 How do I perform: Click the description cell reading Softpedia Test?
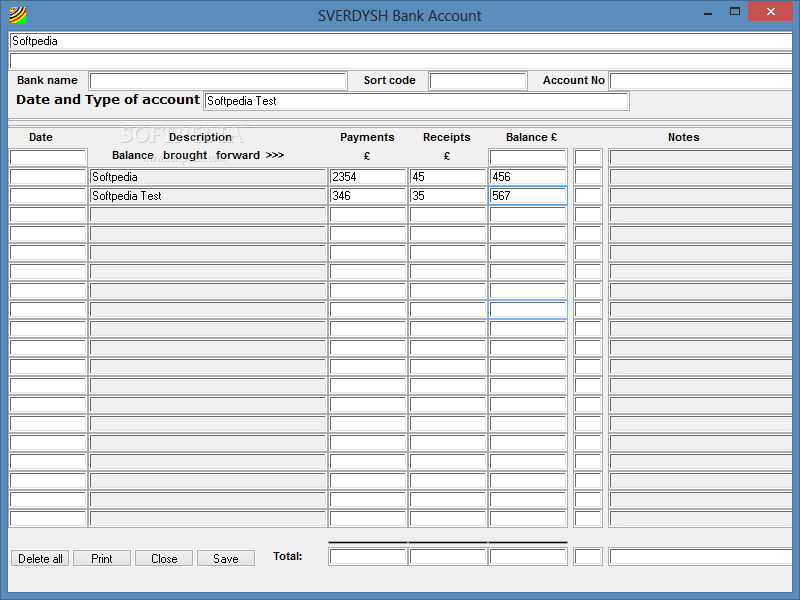tap(208, 196)
